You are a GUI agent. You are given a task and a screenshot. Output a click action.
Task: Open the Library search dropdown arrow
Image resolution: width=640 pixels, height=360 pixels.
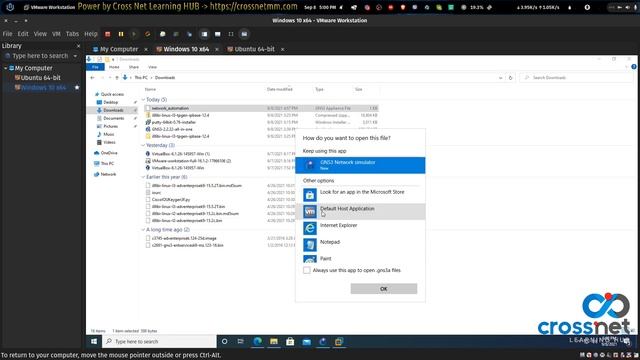click(75, 56)
